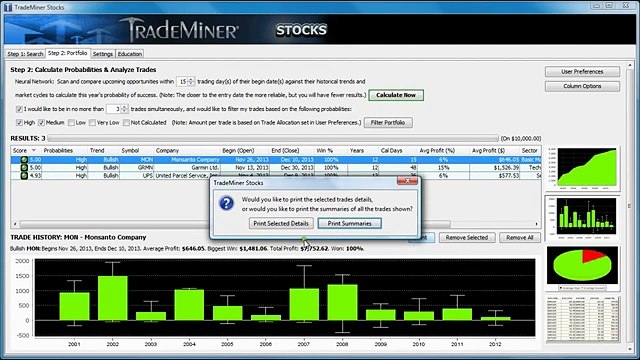Click the question mark icon in the dialog

click(x=227, y=203)
